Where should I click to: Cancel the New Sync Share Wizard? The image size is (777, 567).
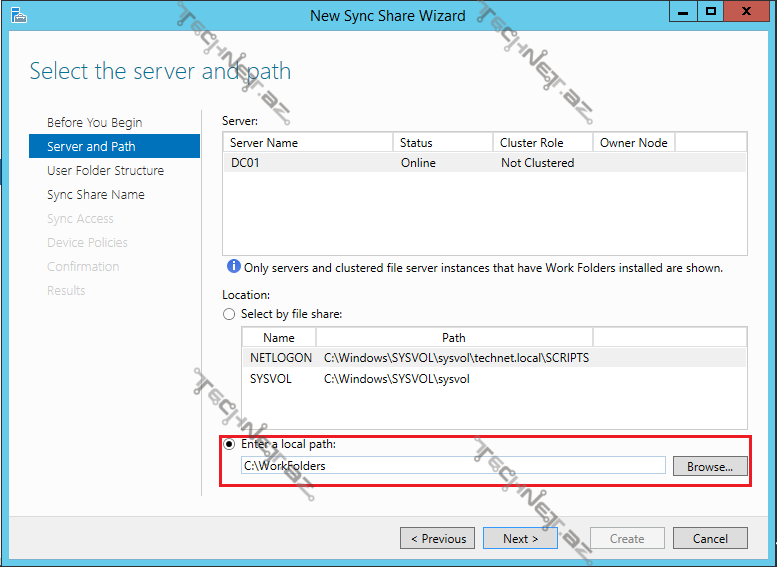(x=709, y=538)
